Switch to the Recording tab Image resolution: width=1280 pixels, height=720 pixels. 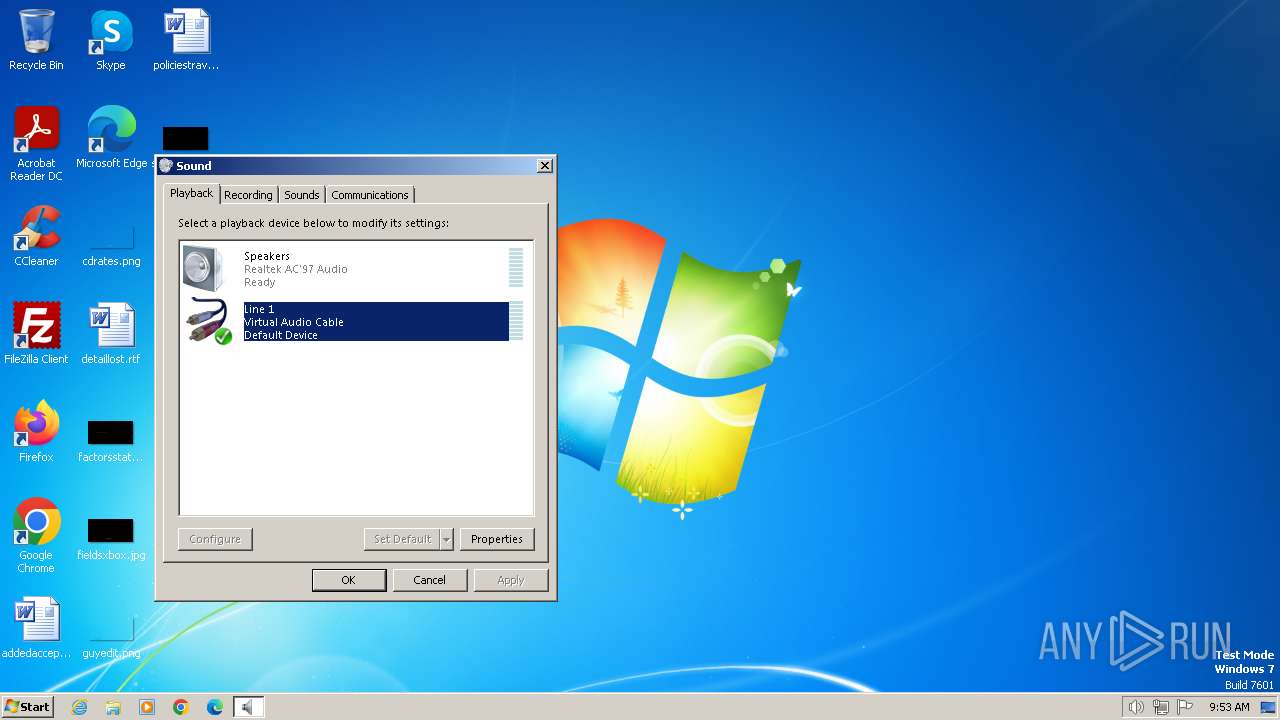[x=248, y=195]
